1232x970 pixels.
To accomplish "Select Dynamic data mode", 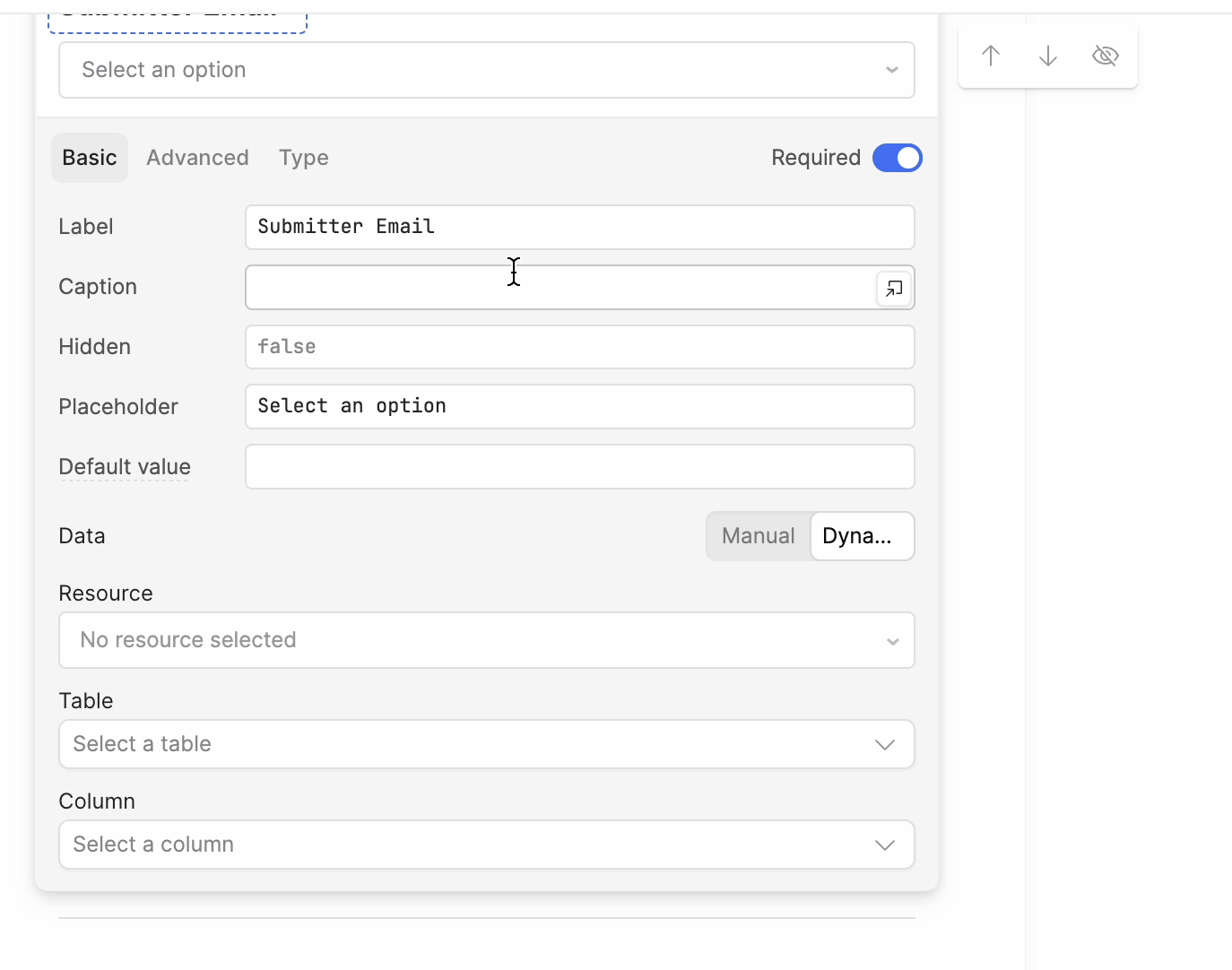I will (x=862, y=536).
